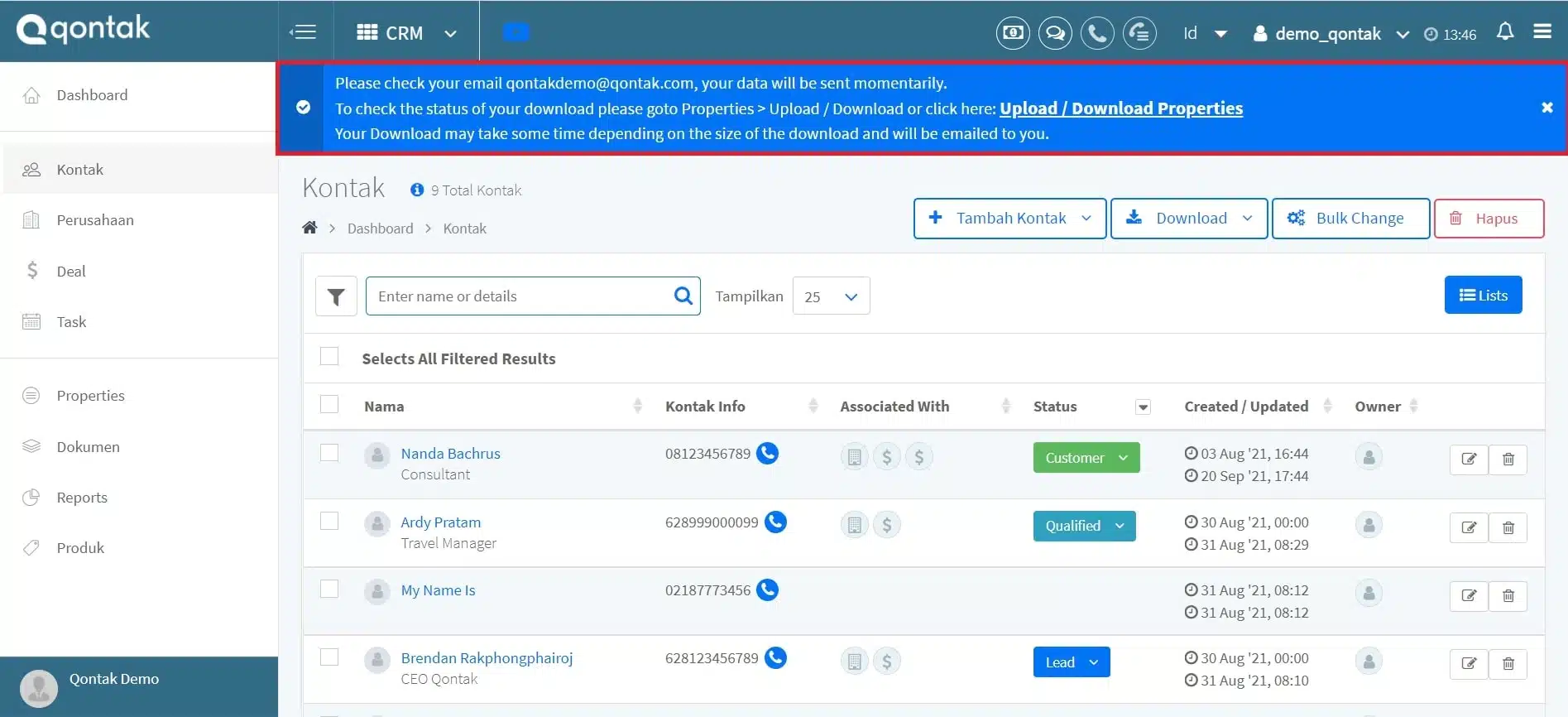The width and height of the screenshot is (1568, 717).
Task: Collapse the sidebar with the hamburger-arrow icon
Action: [303, 32]
